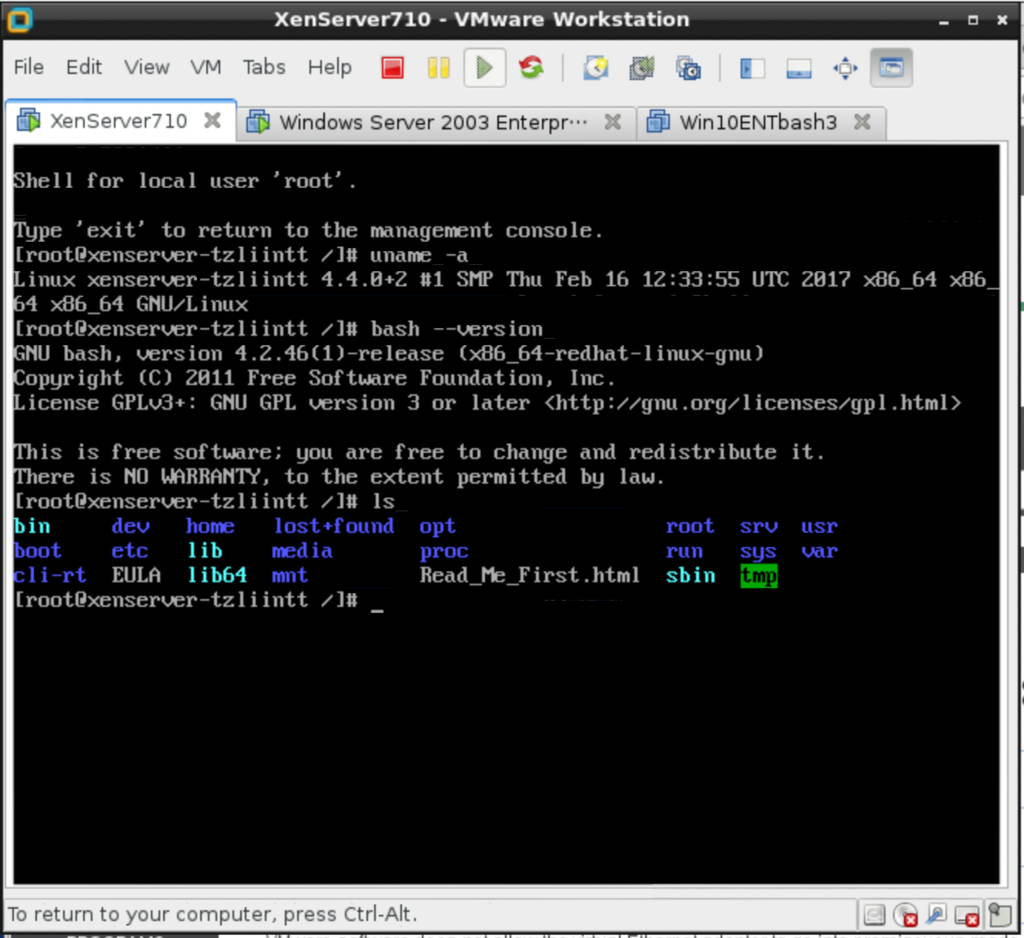1024x938 pixels.
Task: Click the cli-rt directory entry
Action: click(x=50, y=575)
